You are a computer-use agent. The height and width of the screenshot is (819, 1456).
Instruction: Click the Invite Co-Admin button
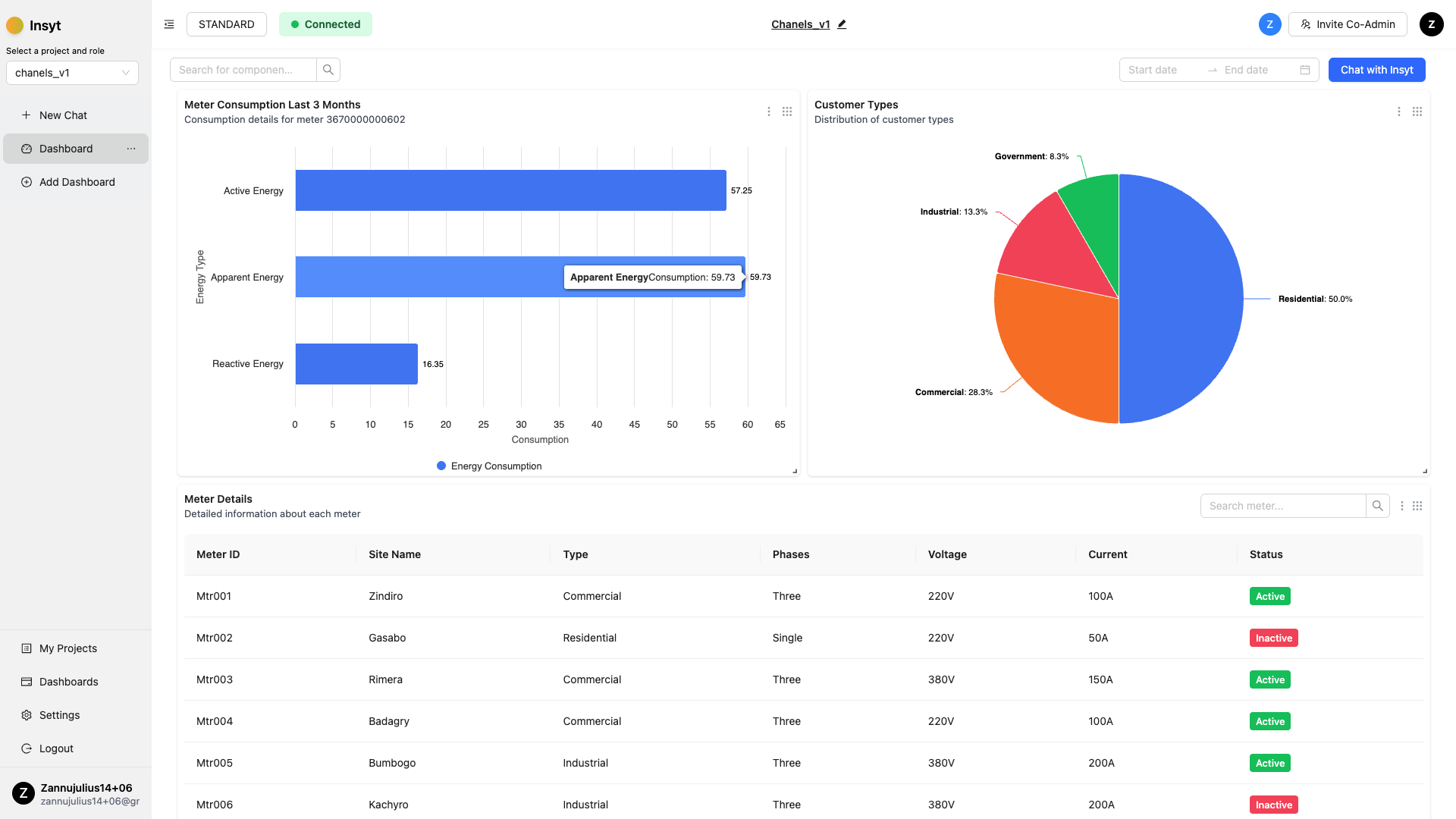click(x=1348, y=24)
